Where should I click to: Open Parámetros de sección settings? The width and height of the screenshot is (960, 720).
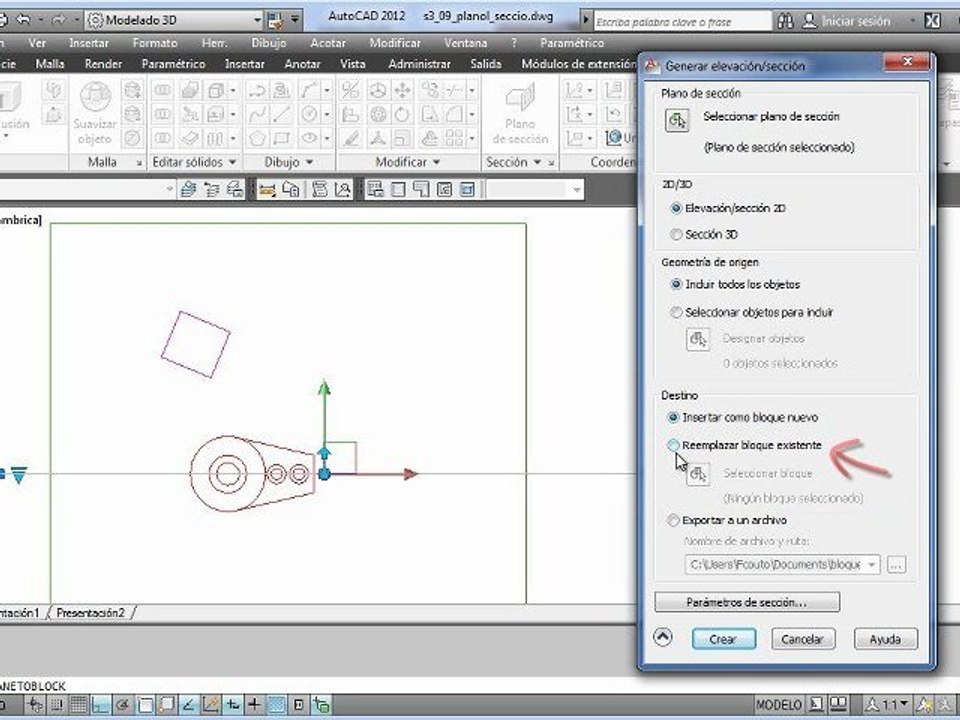pos(747,602)
